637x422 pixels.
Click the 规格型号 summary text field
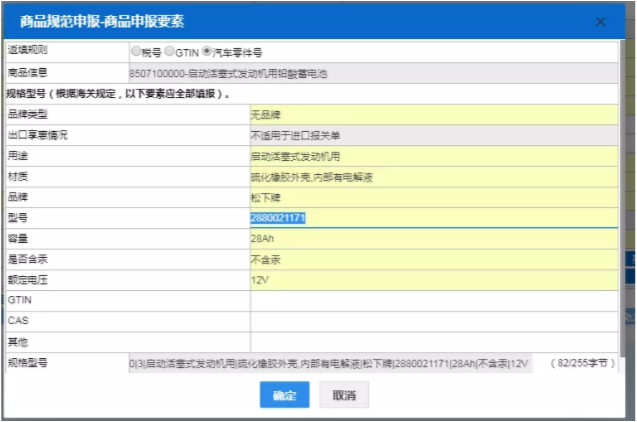tap(330, 364)
